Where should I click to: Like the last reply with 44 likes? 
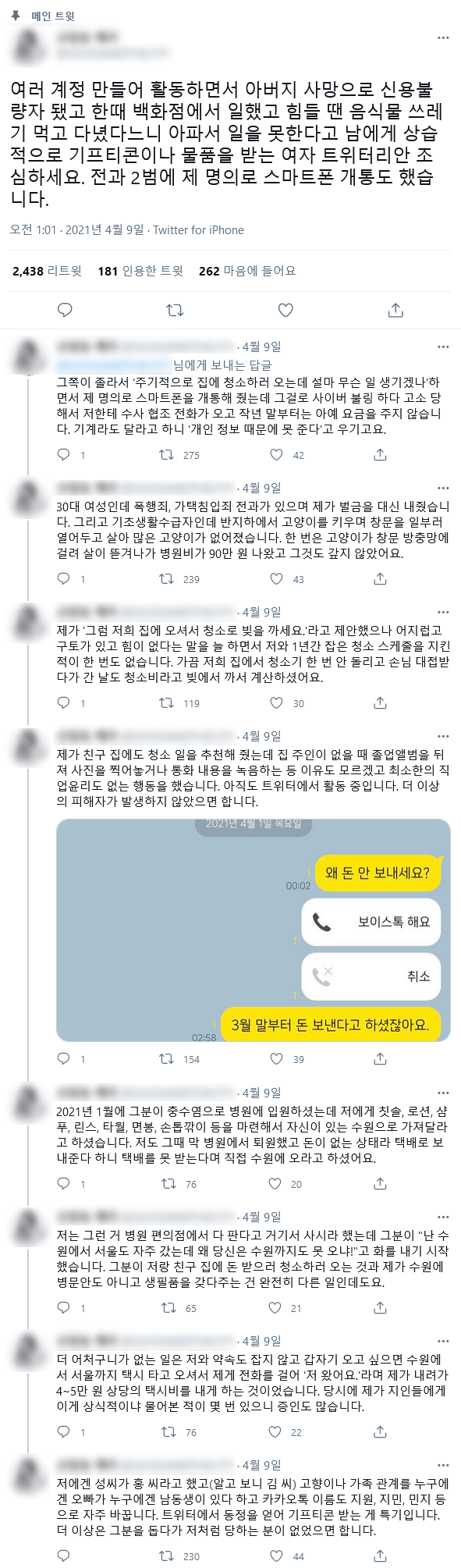click(x=276, y=1556)
